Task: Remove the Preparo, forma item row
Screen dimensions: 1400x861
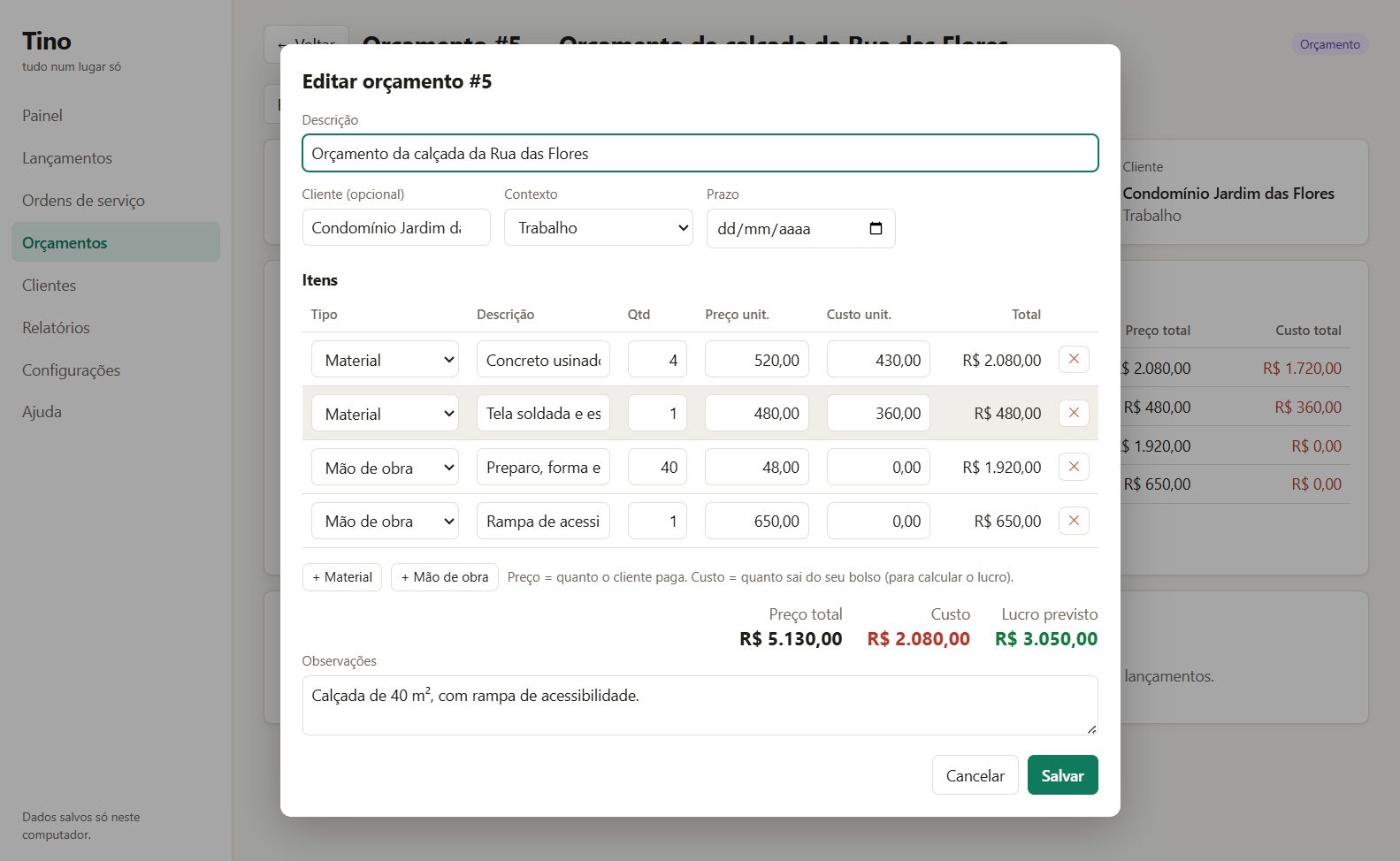Action: click(x=1074, y=467)
